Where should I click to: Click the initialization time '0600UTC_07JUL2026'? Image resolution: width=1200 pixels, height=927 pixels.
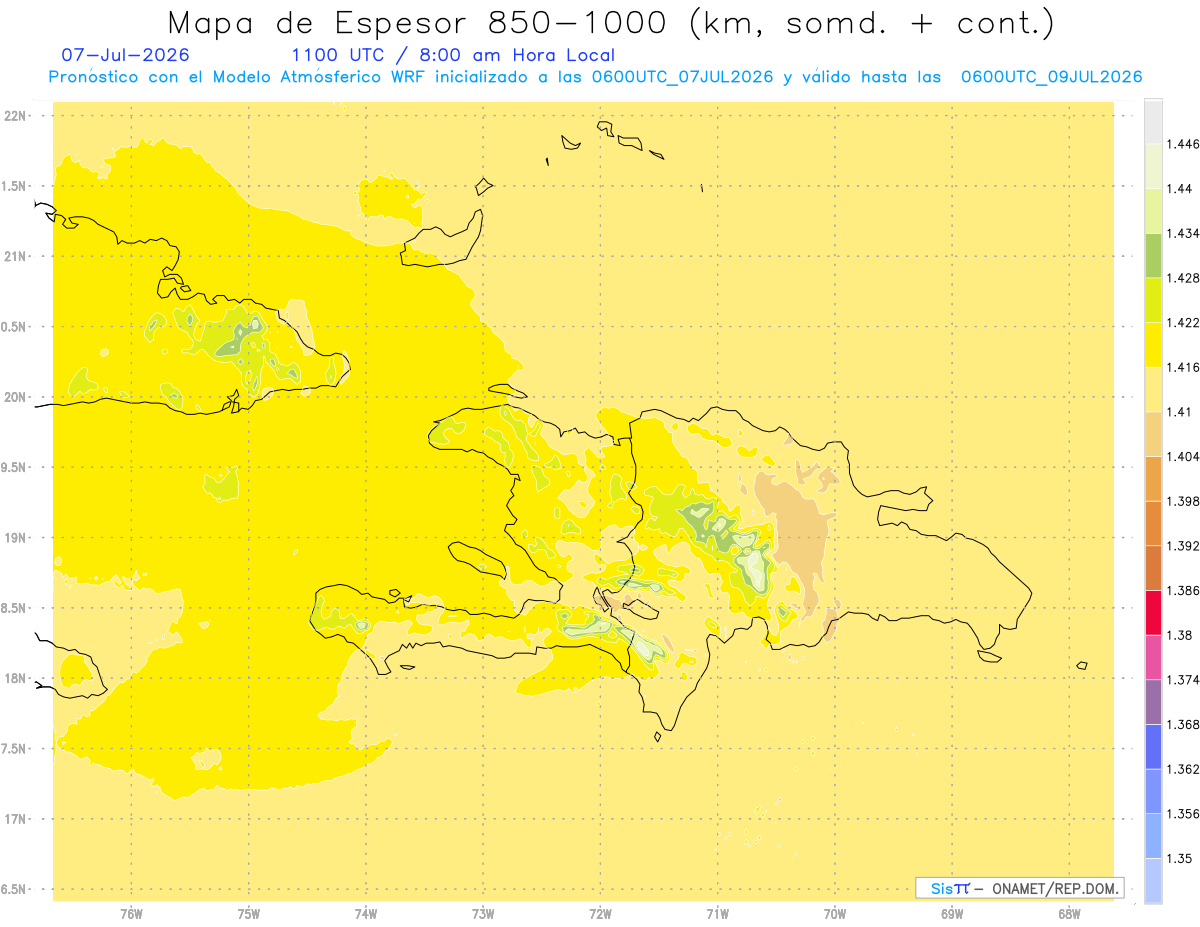pyautogui.click(x=684, y=77)
